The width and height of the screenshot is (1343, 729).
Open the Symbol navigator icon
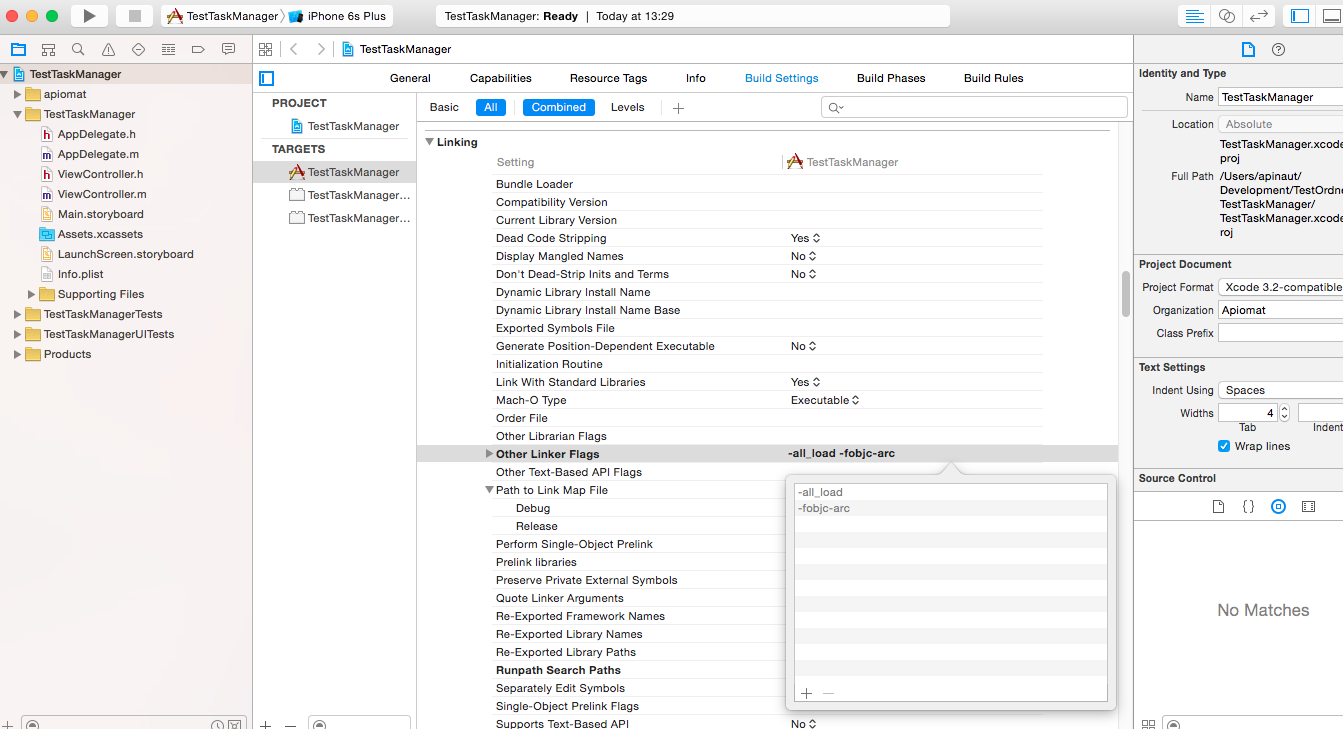(x=48, y=49)
